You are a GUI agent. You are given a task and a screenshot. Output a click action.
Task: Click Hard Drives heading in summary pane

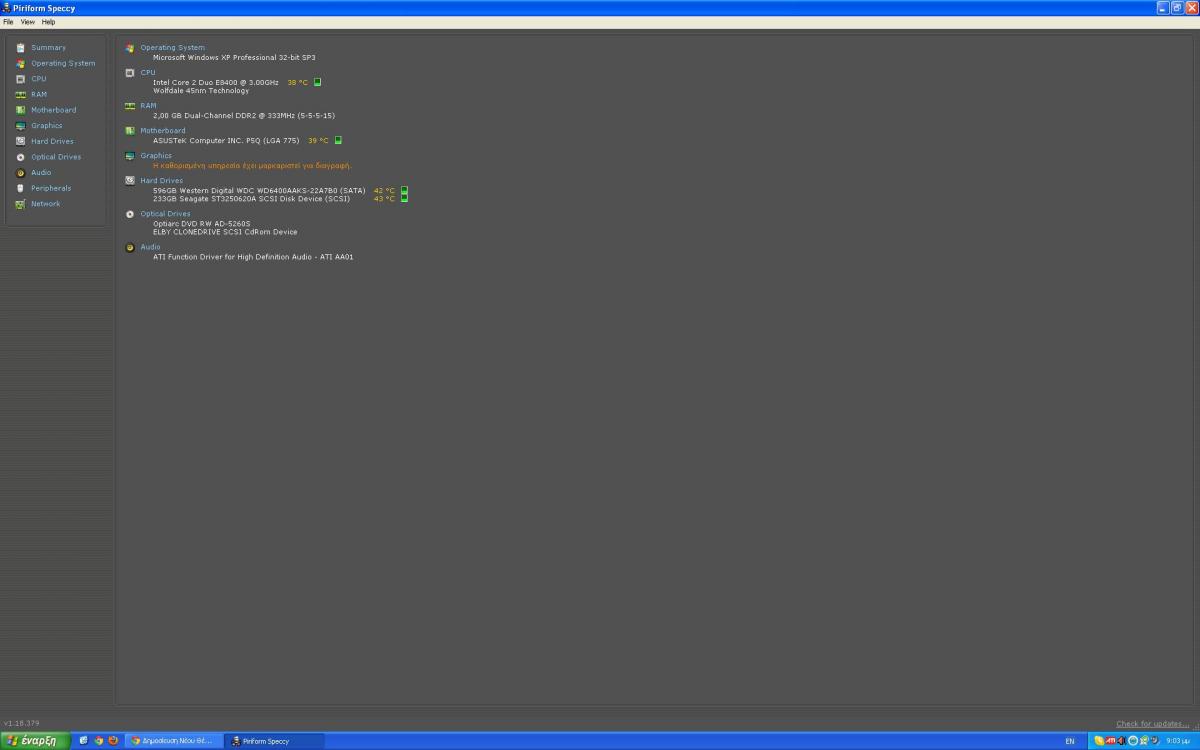161,180
